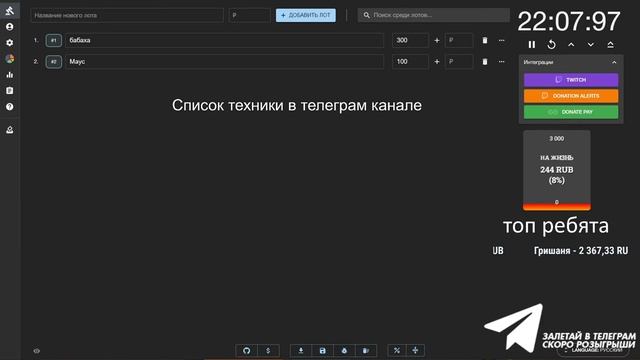Click the money bag icon in bottom toolbar
This screenshot has height=360, width=640.
(x=344, y=351)
